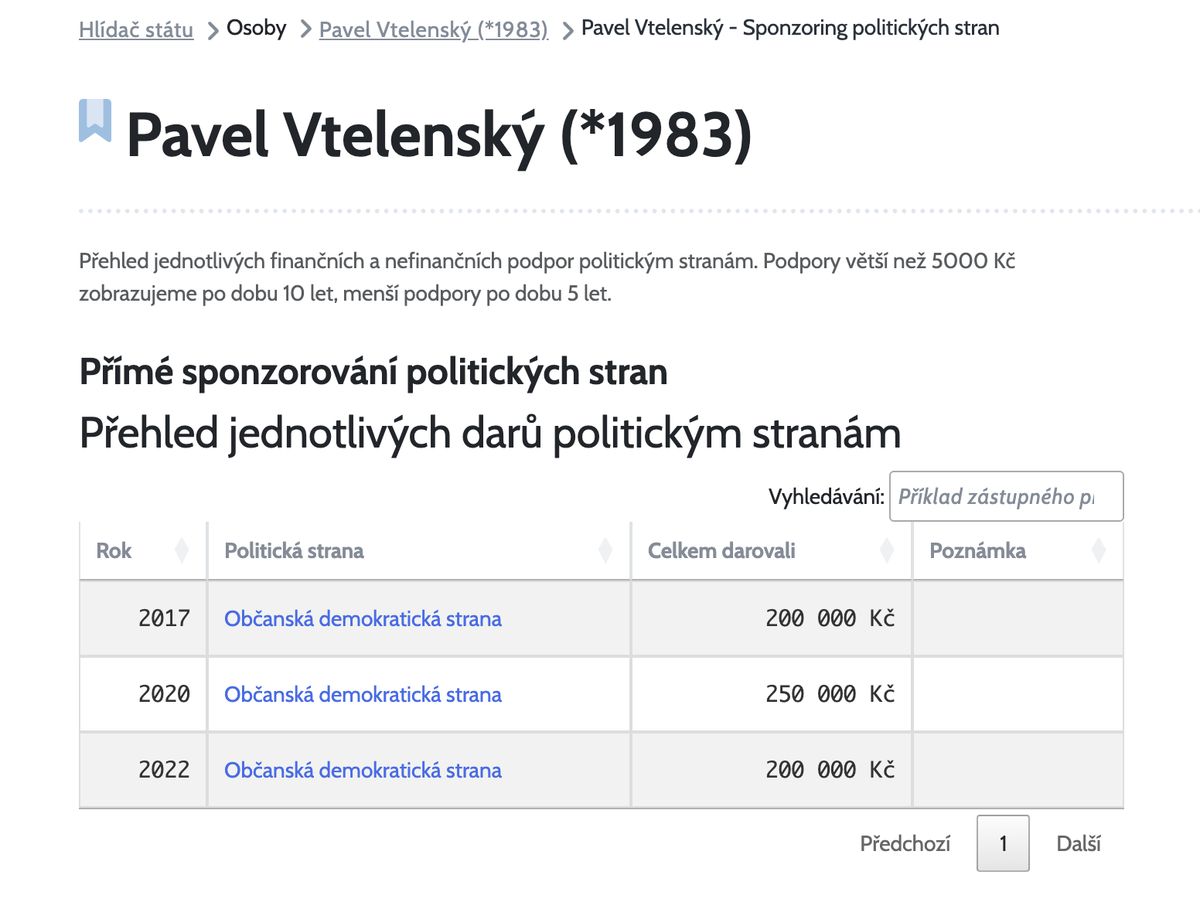Click the Osoby breadcrumb item

tap(256, 28)
